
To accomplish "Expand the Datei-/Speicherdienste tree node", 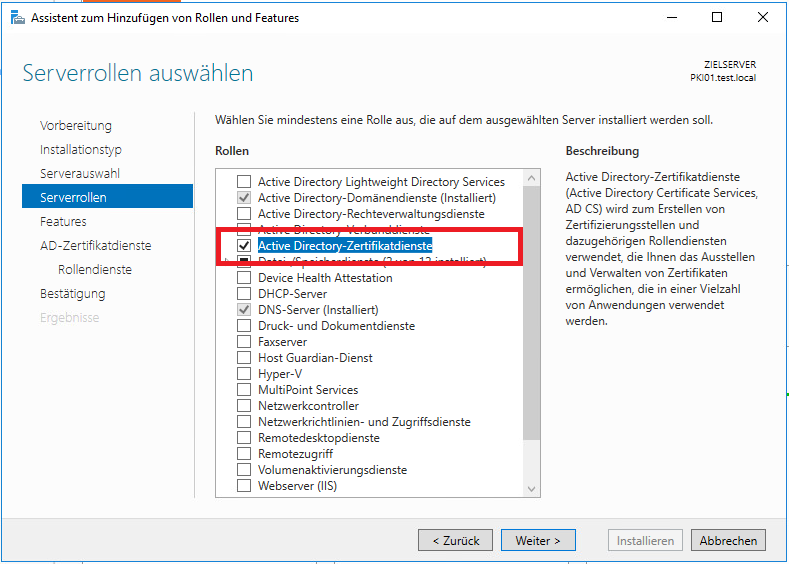I will tap(227, 262).
